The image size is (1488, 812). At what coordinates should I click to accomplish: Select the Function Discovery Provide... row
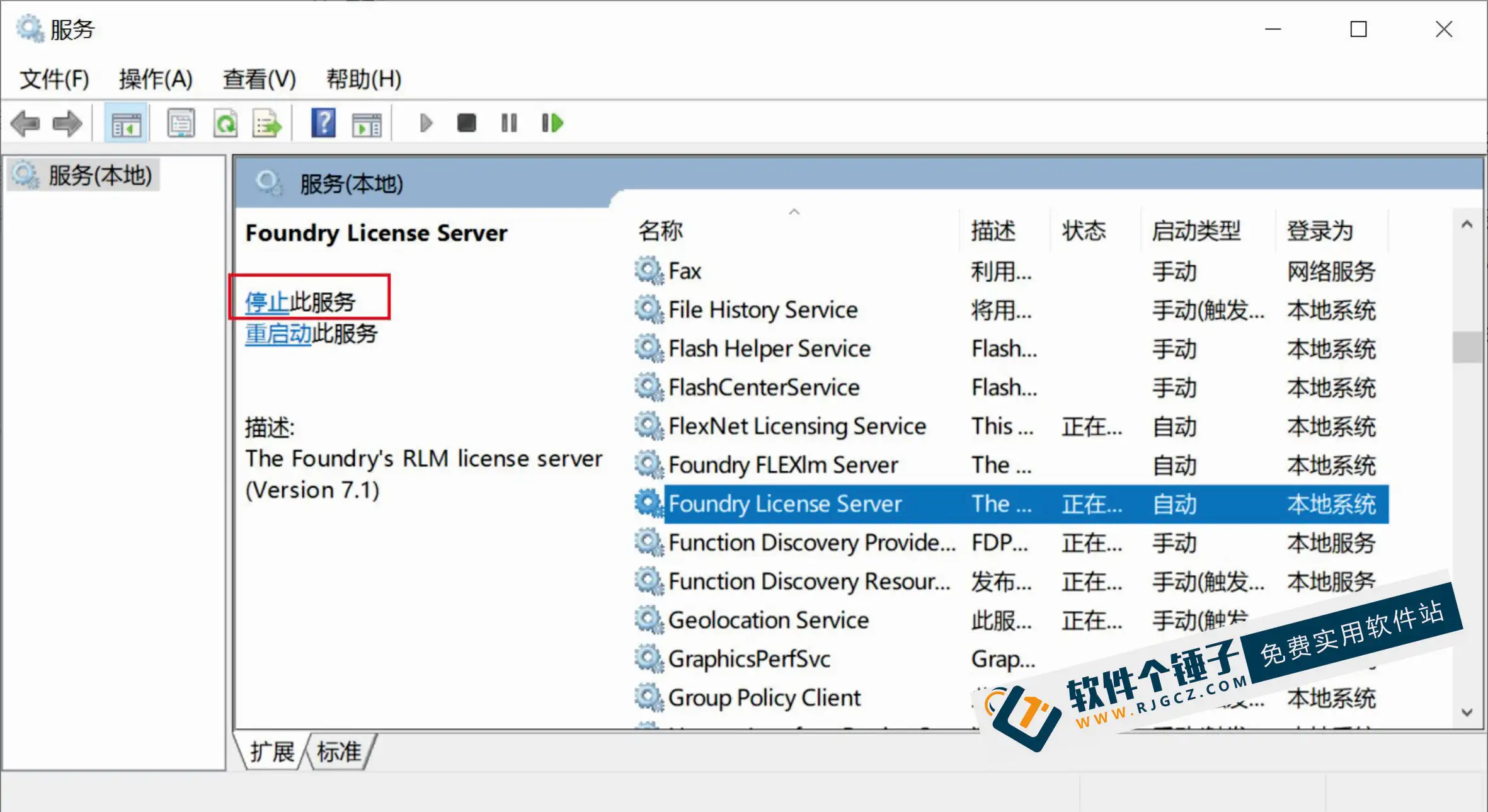coord(1011,542)
